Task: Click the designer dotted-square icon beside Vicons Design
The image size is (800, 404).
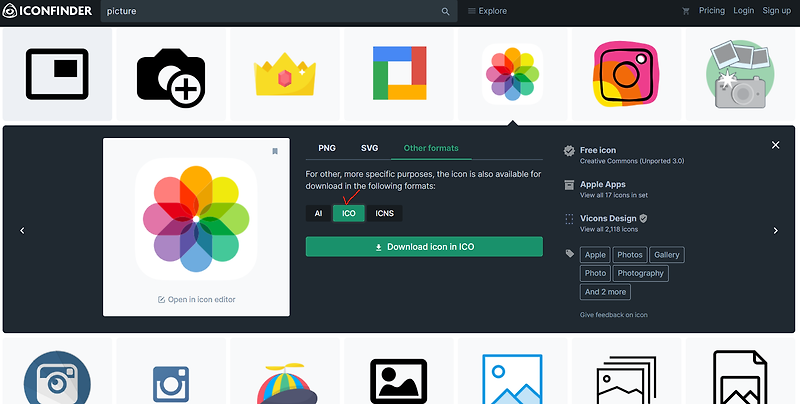Action: (x=569, y=219)
